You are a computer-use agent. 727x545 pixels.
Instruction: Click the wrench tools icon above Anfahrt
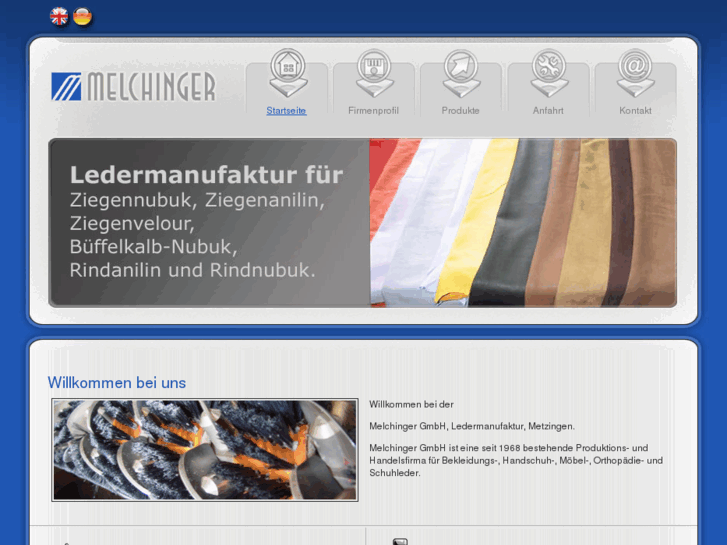549,72
